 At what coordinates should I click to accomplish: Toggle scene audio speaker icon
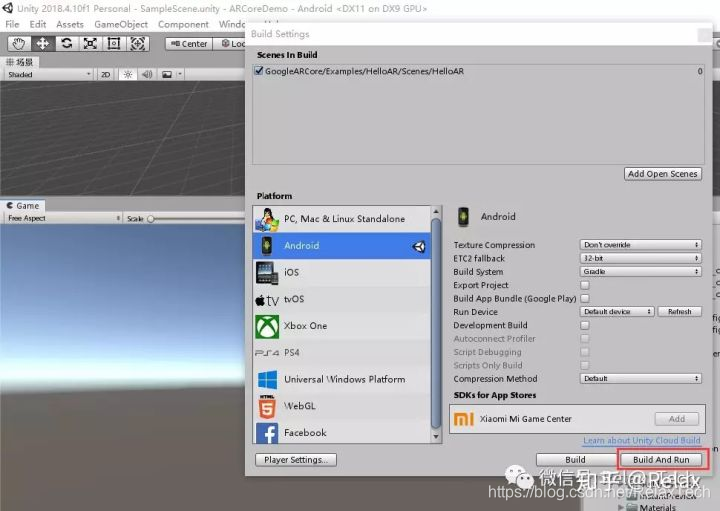click(147, 74)
